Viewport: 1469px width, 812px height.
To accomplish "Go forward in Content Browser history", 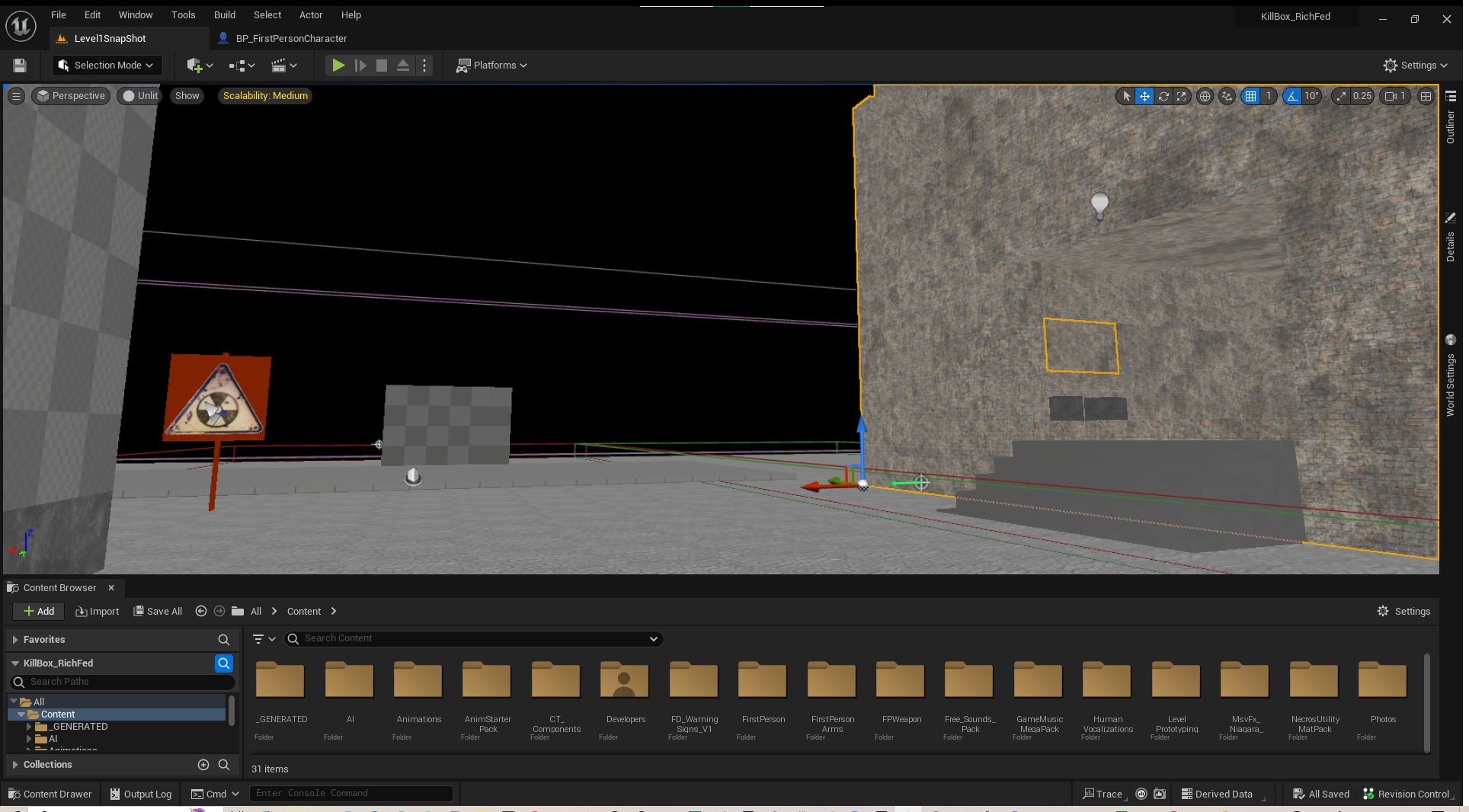I will coord(219,612).
